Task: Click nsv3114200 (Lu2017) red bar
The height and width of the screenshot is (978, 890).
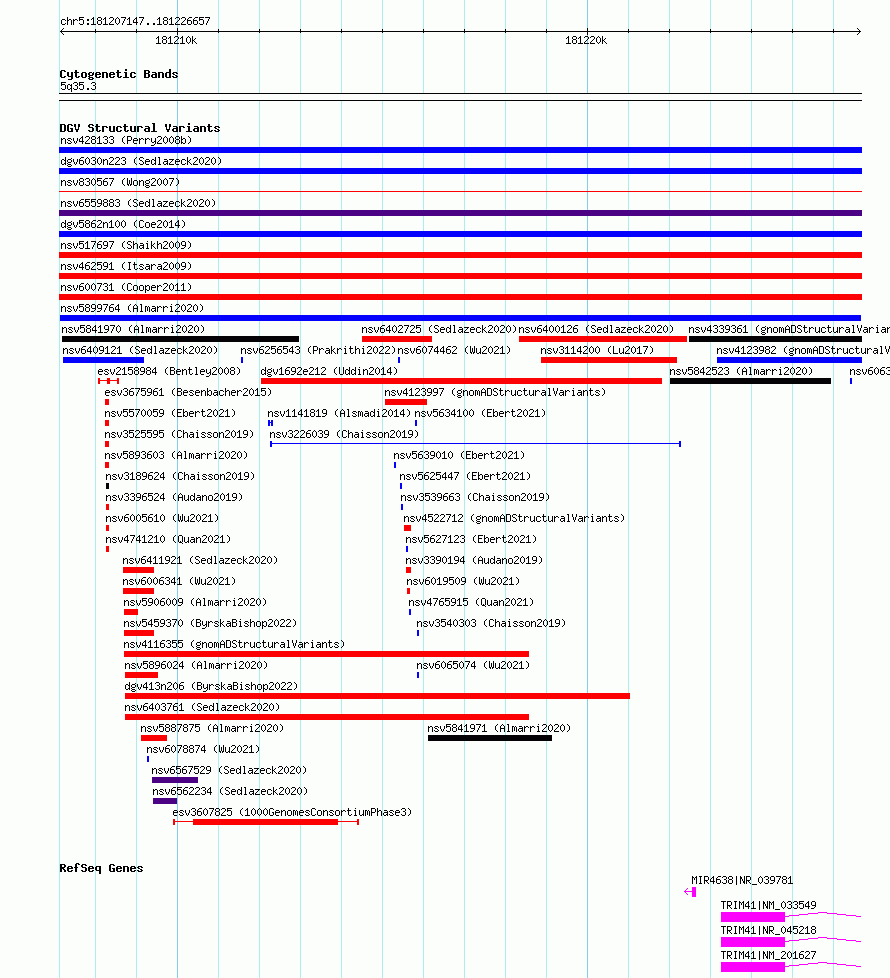Action: (x=609, y=360)
